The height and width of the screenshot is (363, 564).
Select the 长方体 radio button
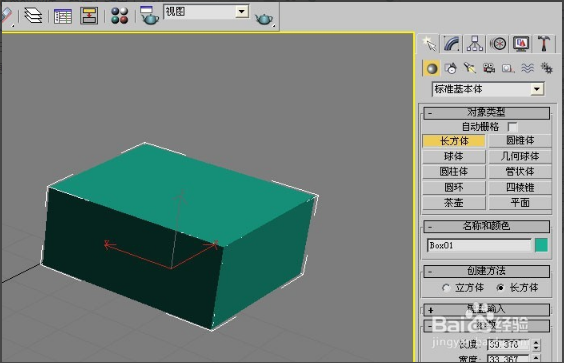click(x=501, y=288)
